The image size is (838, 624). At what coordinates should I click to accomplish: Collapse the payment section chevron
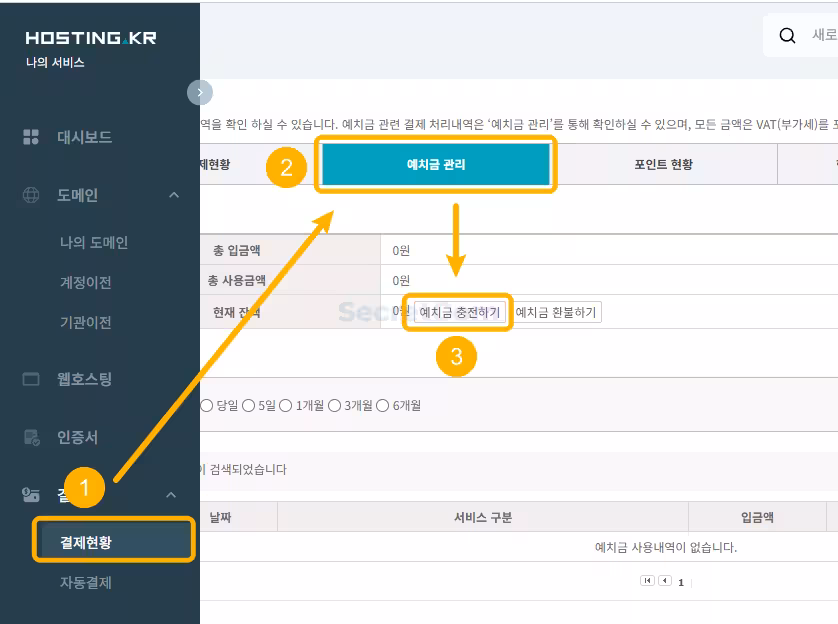[x=171, y=495]
